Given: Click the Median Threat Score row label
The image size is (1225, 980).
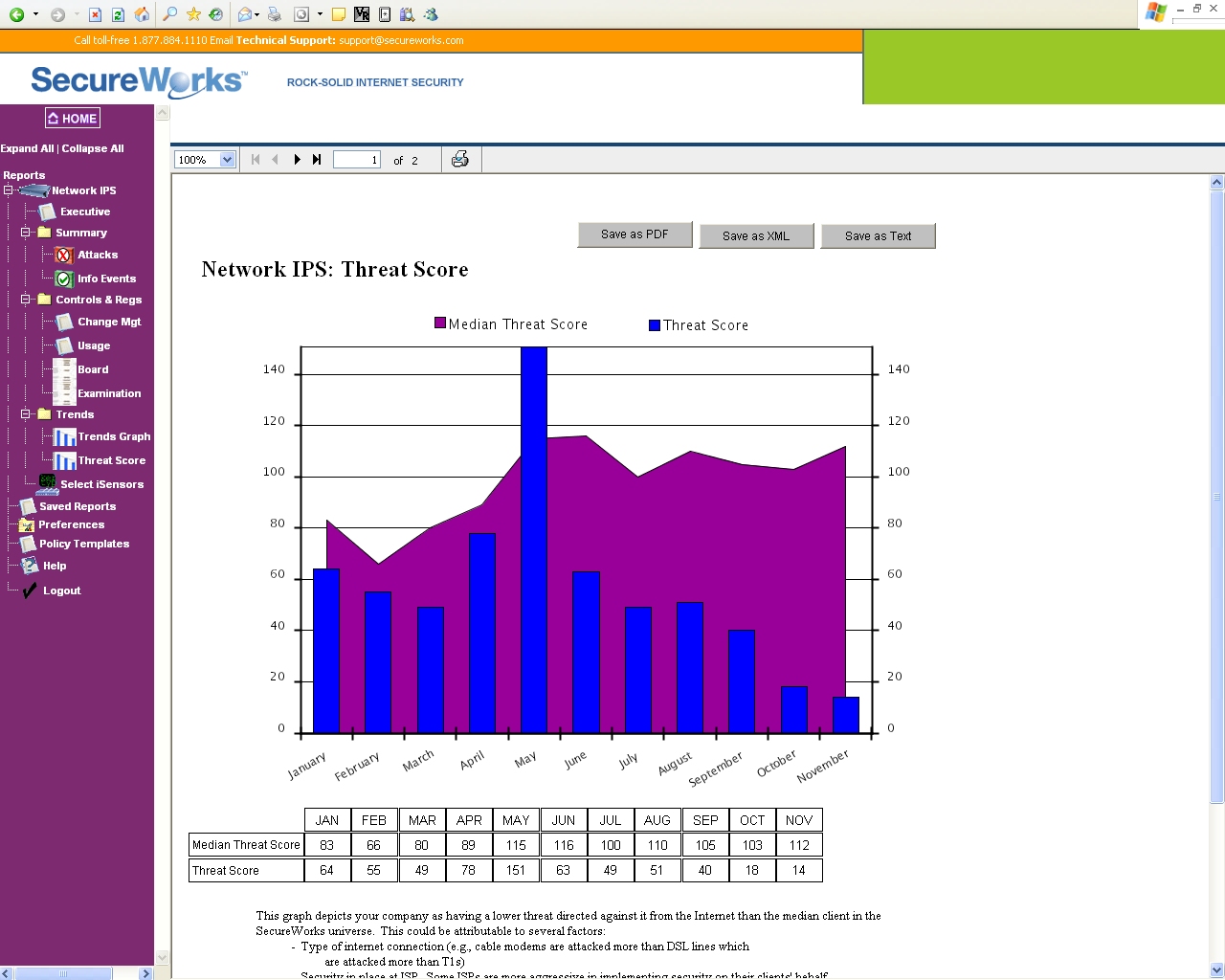Looking at the screenshot, I should [246, 845].
